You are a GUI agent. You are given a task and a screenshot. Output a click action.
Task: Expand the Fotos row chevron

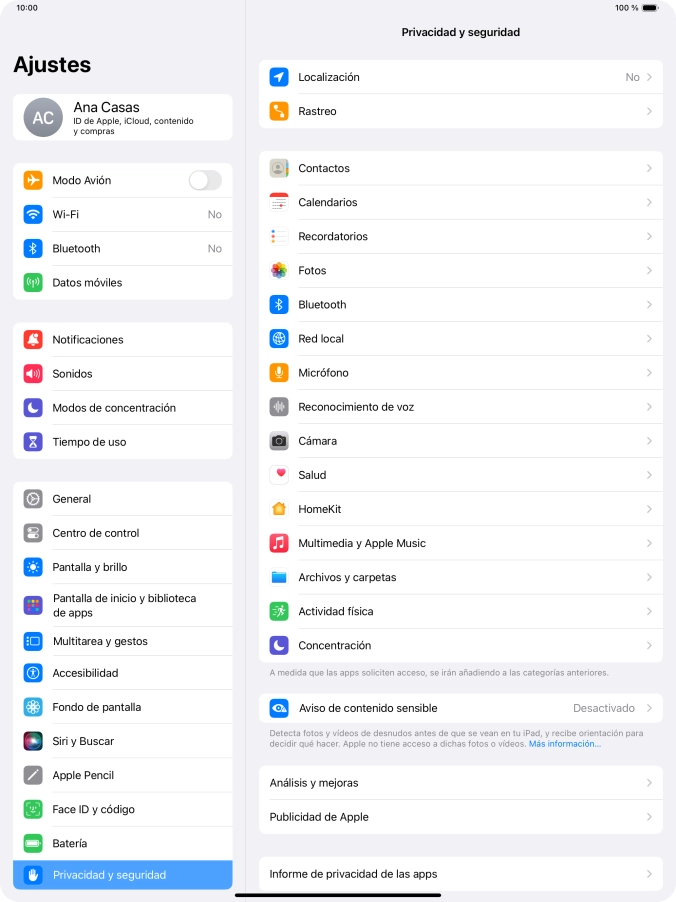tap(649, 270)
